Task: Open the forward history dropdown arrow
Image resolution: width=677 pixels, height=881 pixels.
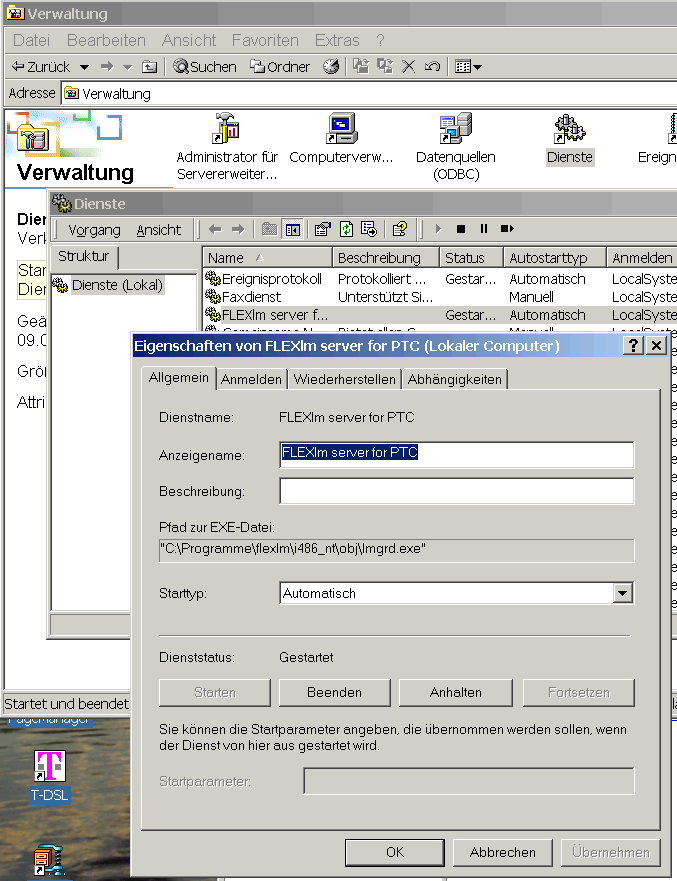Action: click(128, 67)
